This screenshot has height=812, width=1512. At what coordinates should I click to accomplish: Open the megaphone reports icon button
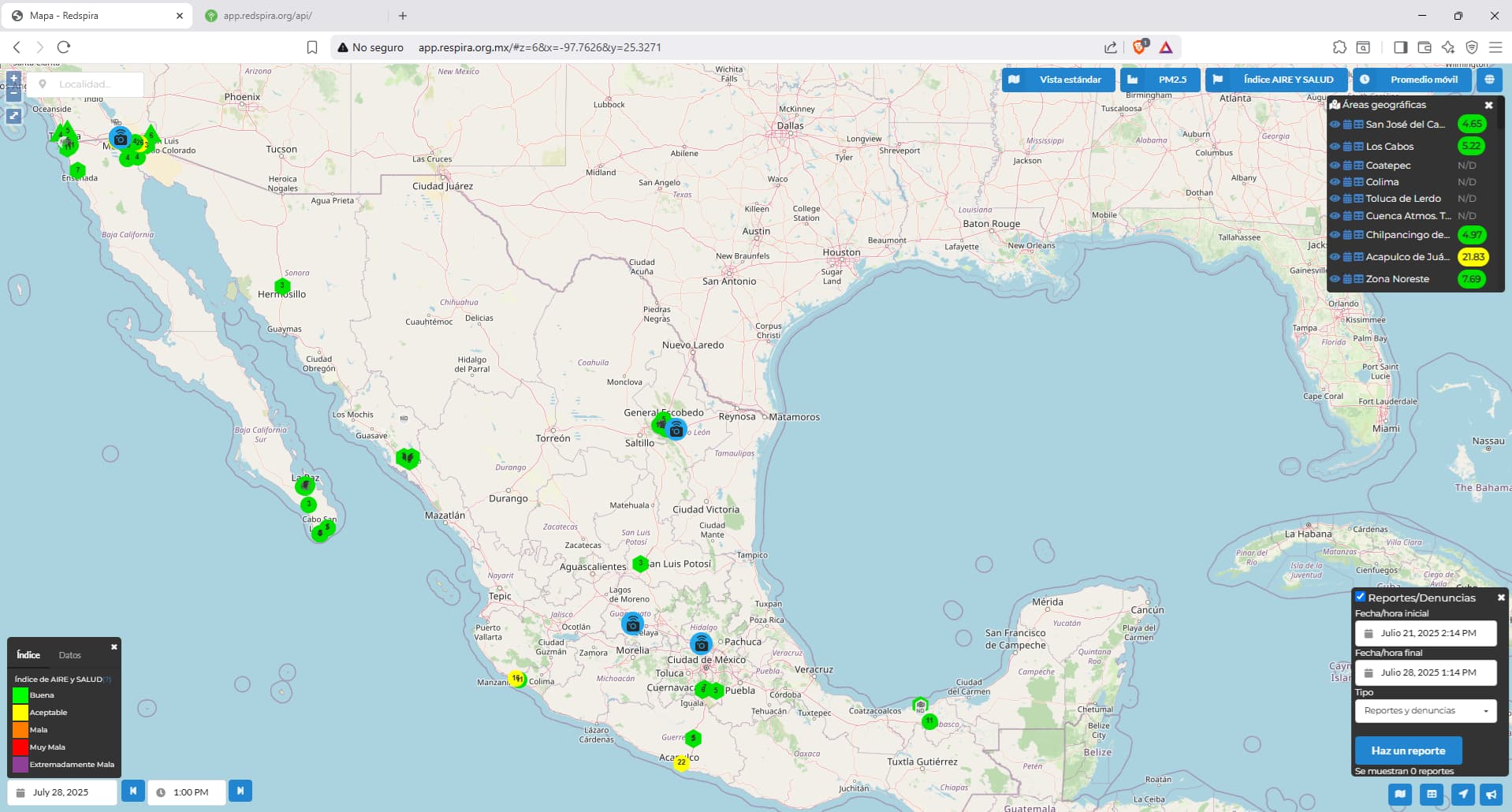1491,794
